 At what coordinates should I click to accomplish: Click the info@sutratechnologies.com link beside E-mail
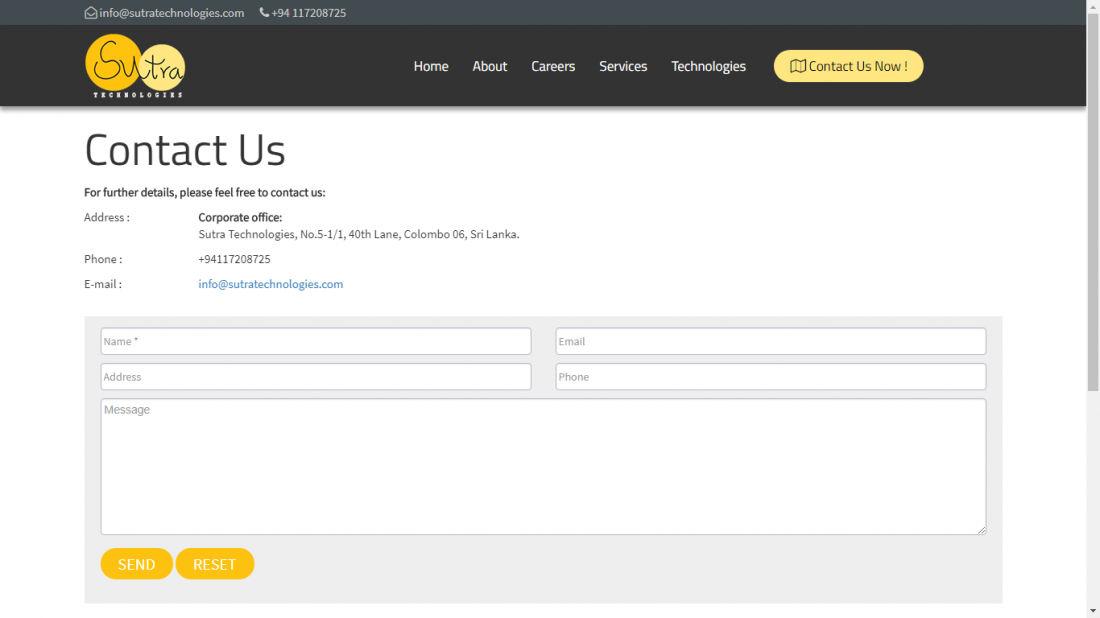tap(271, 284)
